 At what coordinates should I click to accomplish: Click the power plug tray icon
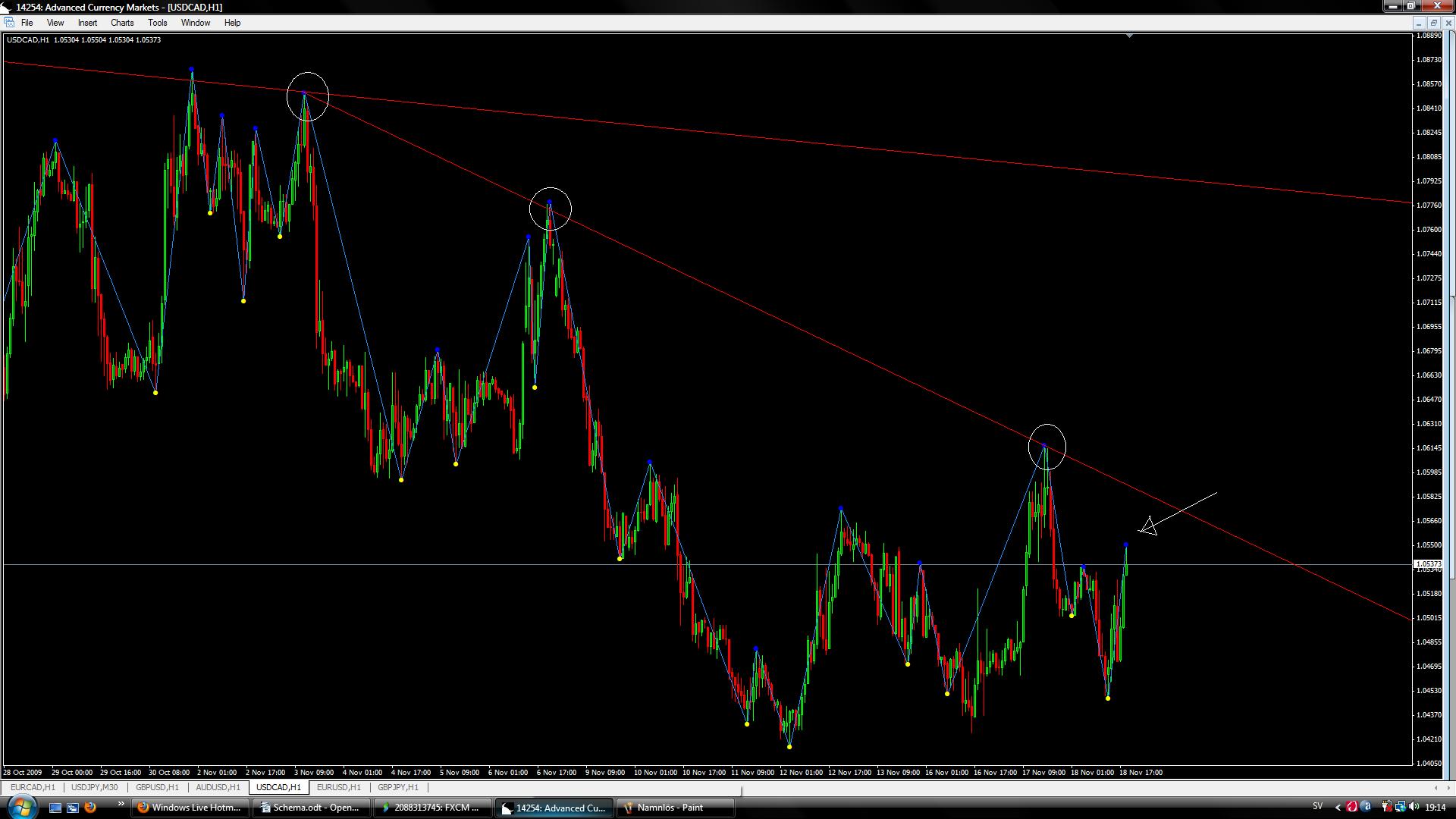(1386, 807)
